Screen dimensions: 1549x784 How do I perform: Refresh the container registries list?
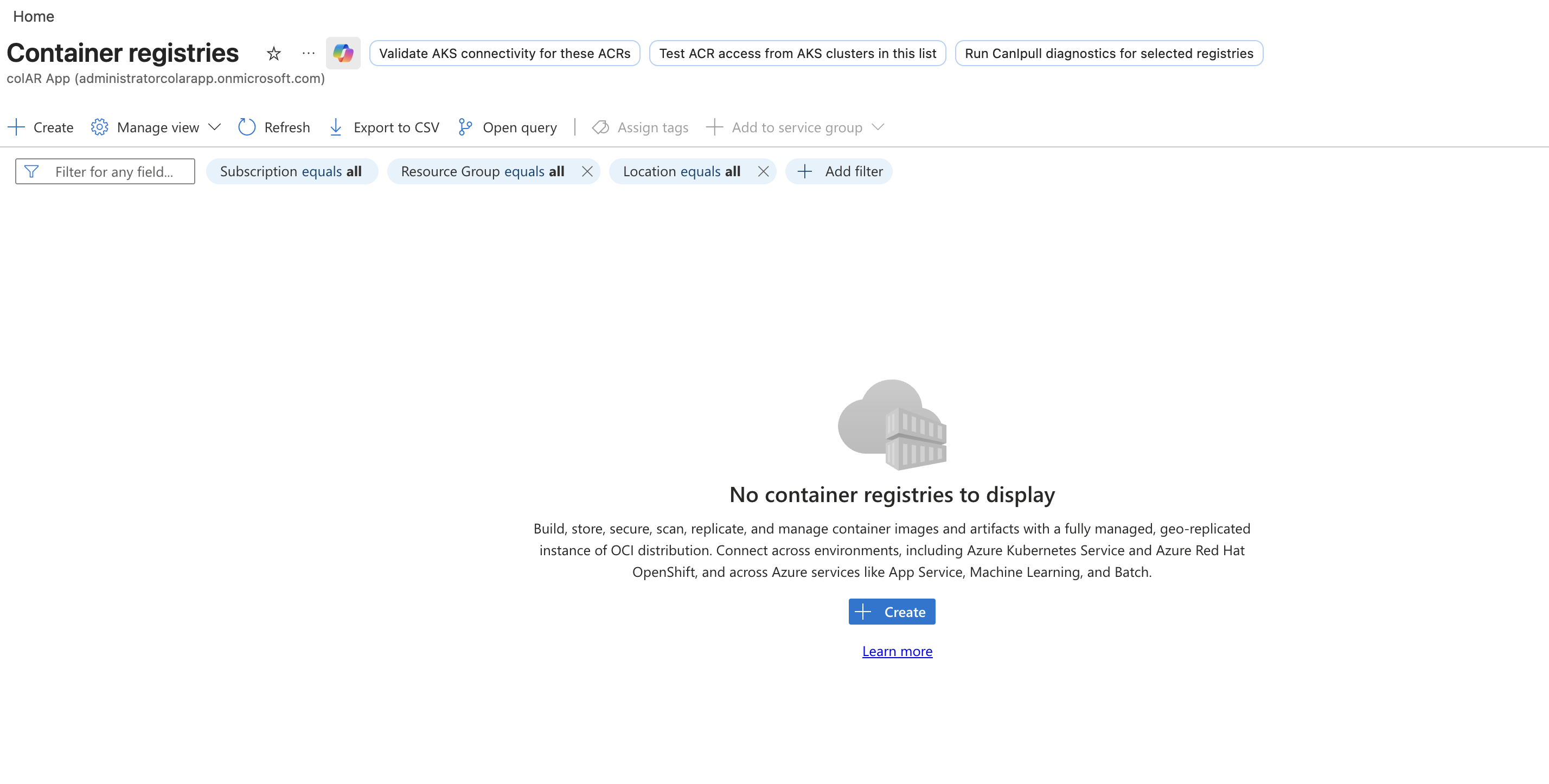(274, 127)
